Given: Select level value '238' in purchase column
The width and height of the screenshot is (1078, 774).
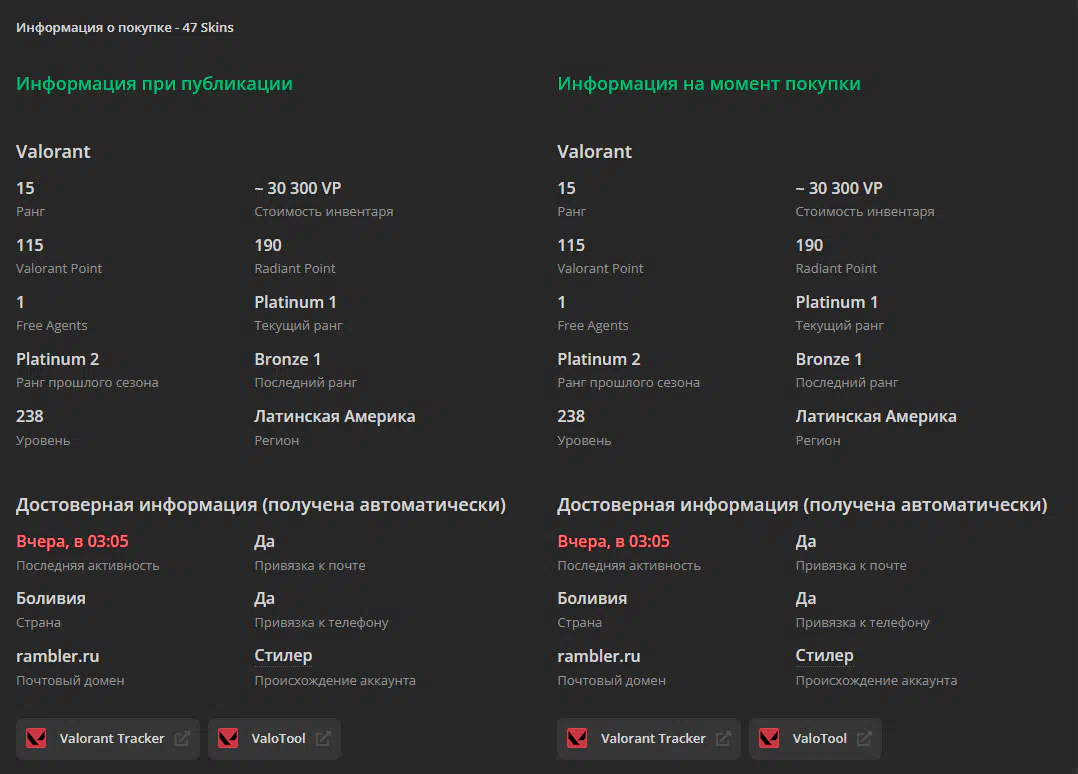Looking at the screenshot, I should [x=571, y=417].
